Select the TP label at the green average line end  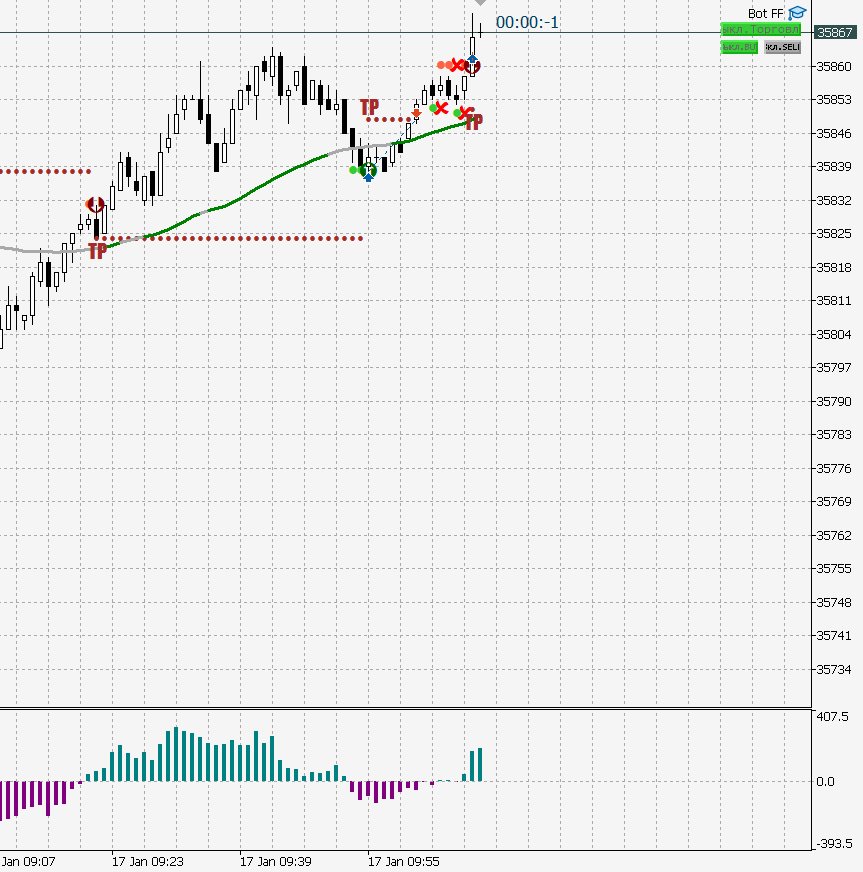point(474,122)
